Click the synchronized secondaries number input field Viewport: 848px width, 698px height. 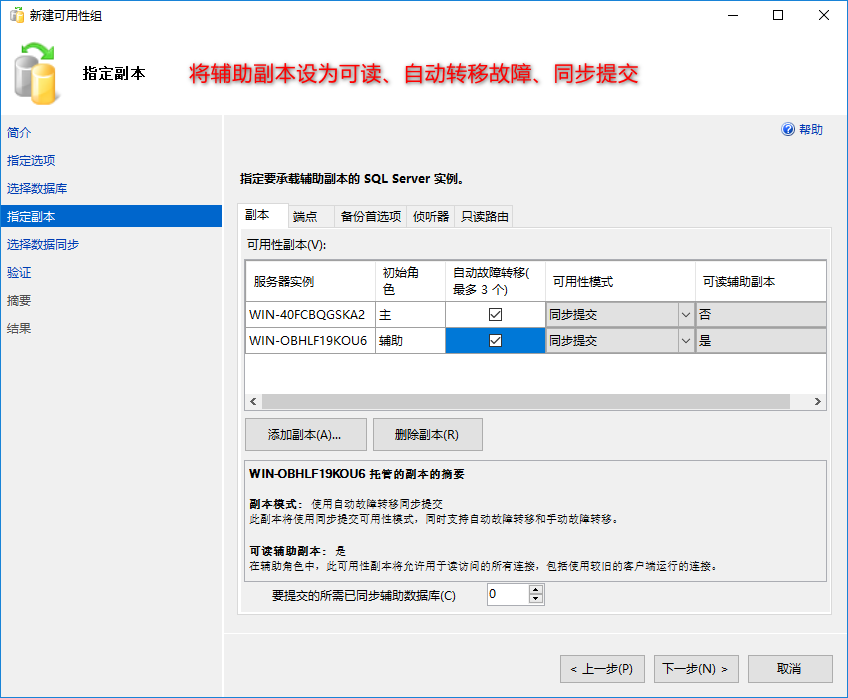tap(507, 594)
